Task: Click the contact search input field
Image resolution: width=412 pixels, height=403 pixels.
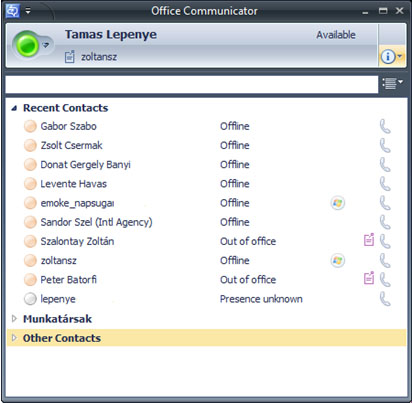Action: tap(192, 84)
